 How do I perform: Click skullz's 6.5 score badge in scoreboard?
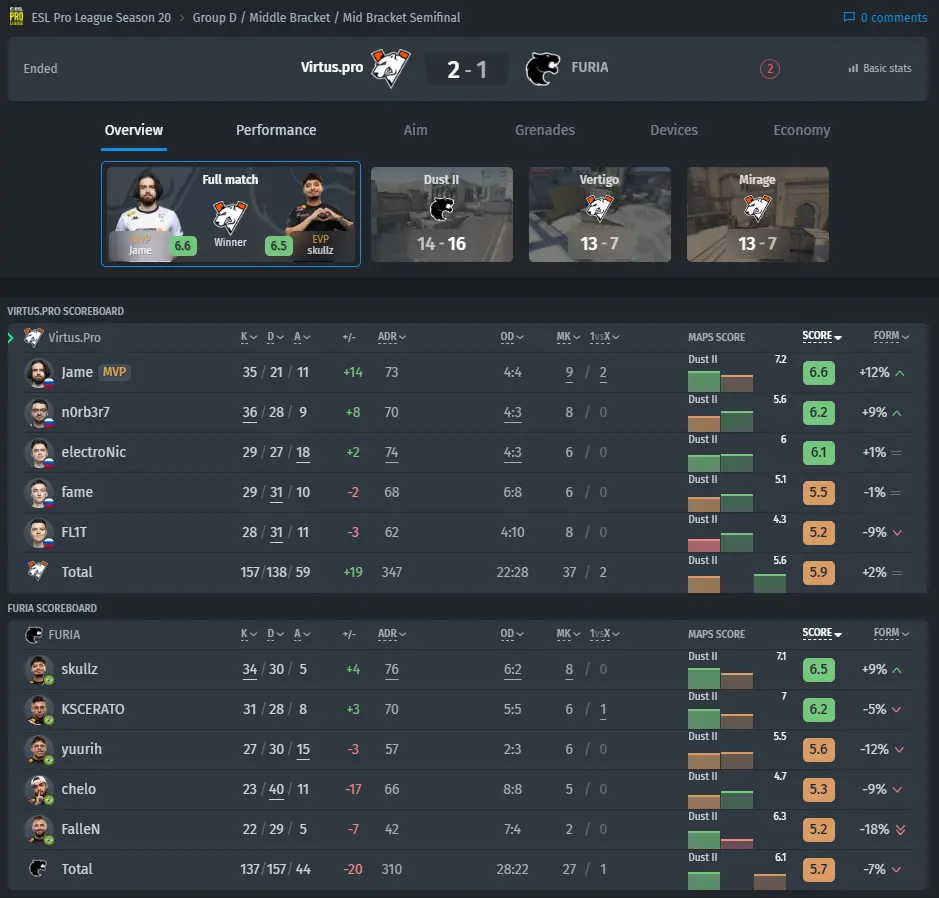(x=818, y=669)
